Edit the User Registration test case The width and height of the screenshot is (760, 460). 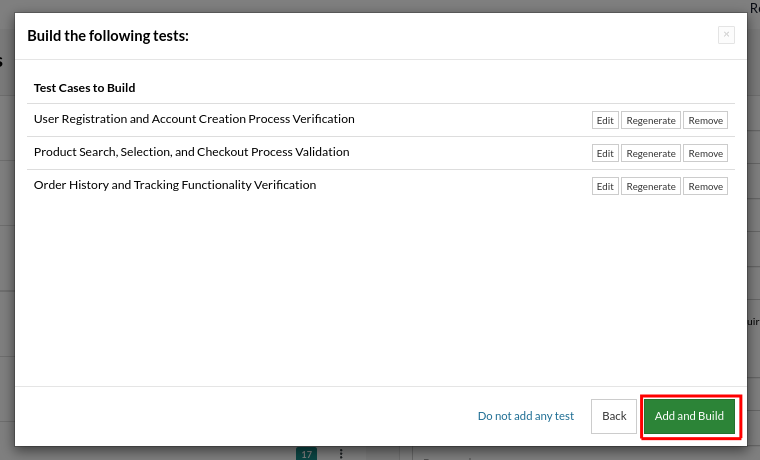pos(605,121)
